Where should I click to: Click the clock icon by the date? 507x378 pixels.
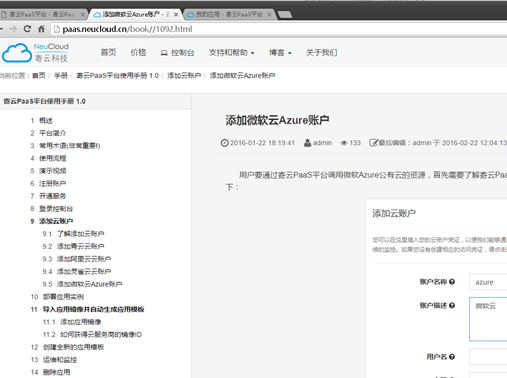[x=224, y=143]
